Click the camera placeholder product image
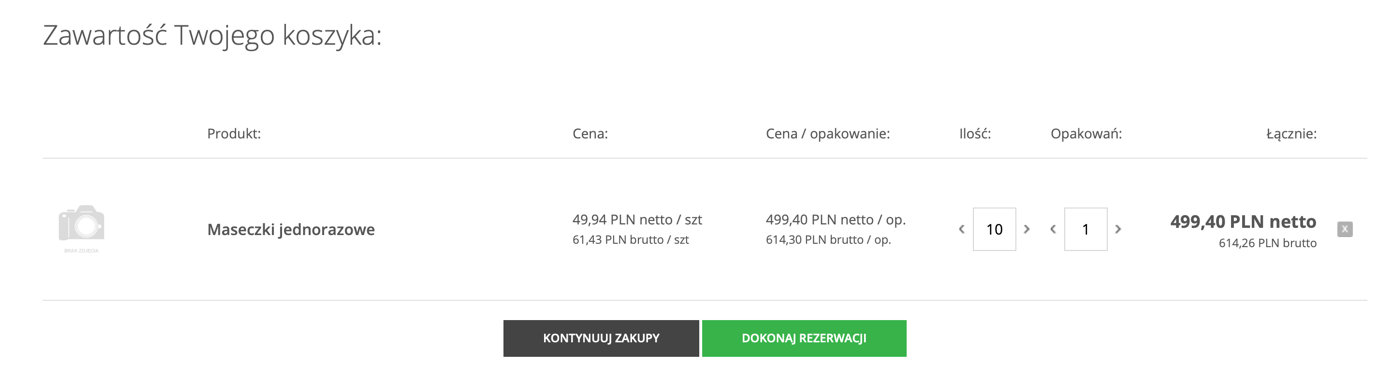The width and height of the screenshot is (1385, 388). coord(82,228)
